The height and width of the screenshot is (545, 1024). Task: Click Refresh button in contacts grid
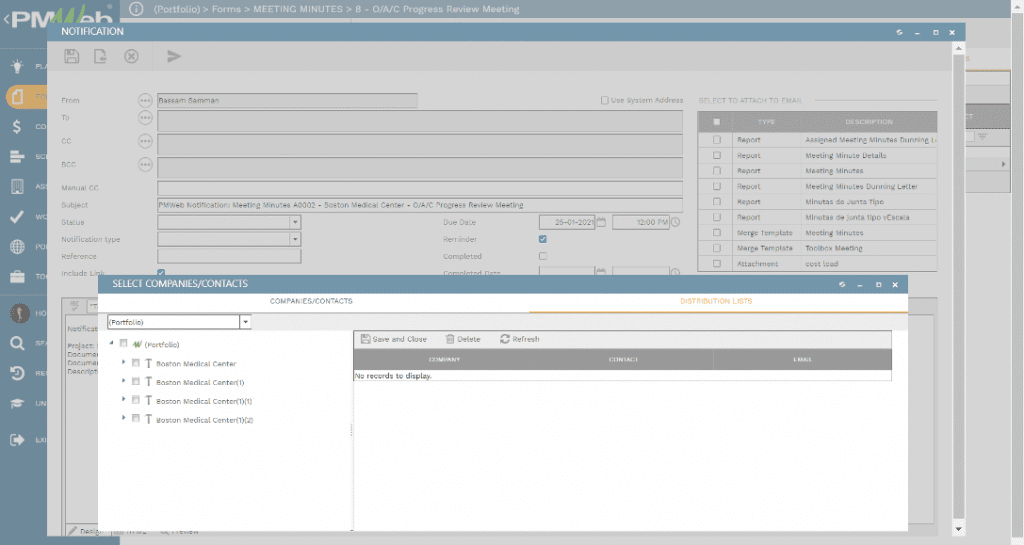coord(520,339)
